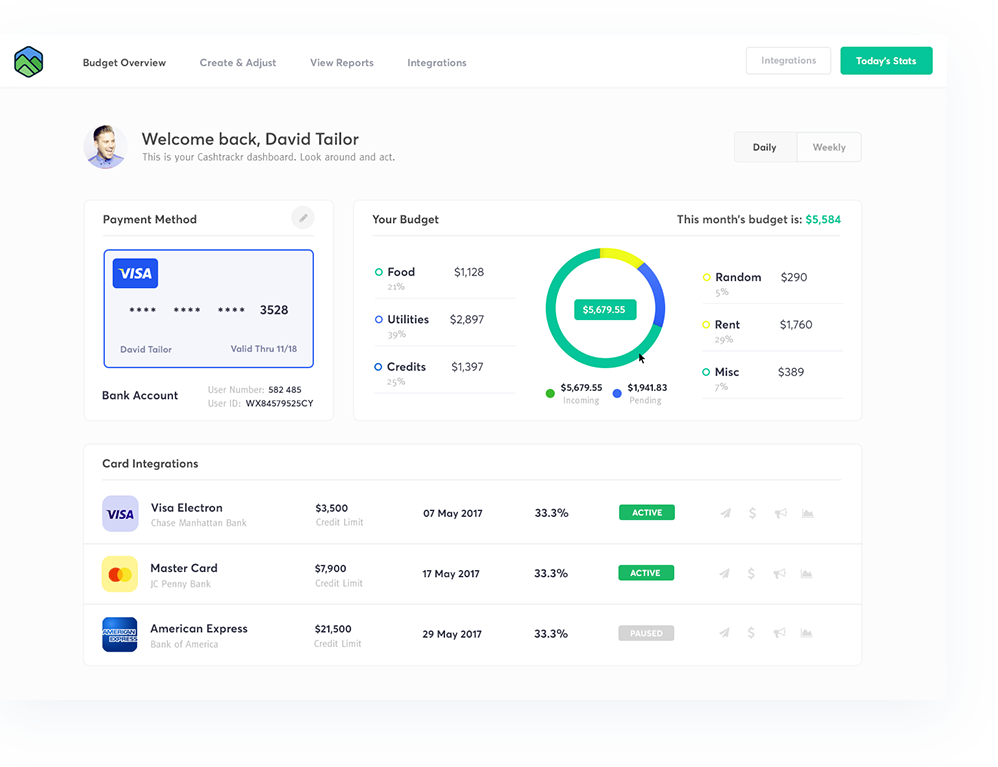Click the Cashtrackr mountain logo
The image size is (998, 767).
(29, 62)
